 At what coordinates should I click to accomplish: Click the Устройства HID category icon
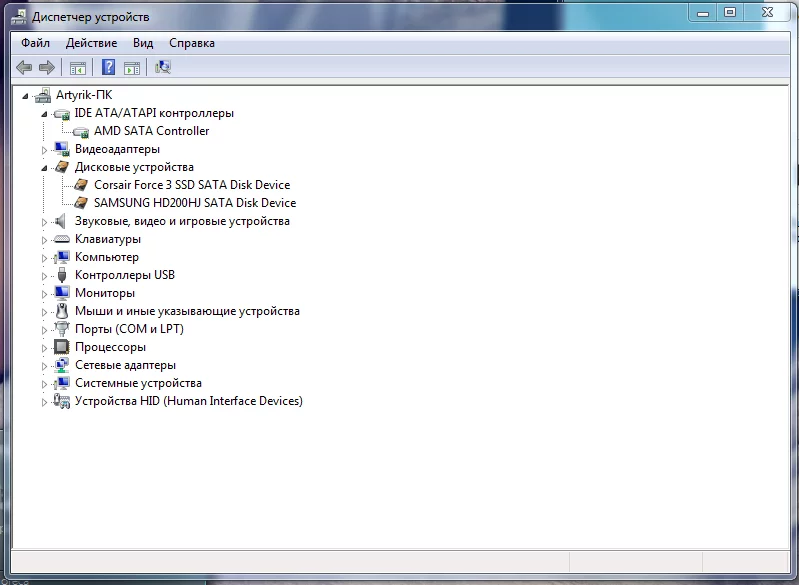tap(62, 401)
